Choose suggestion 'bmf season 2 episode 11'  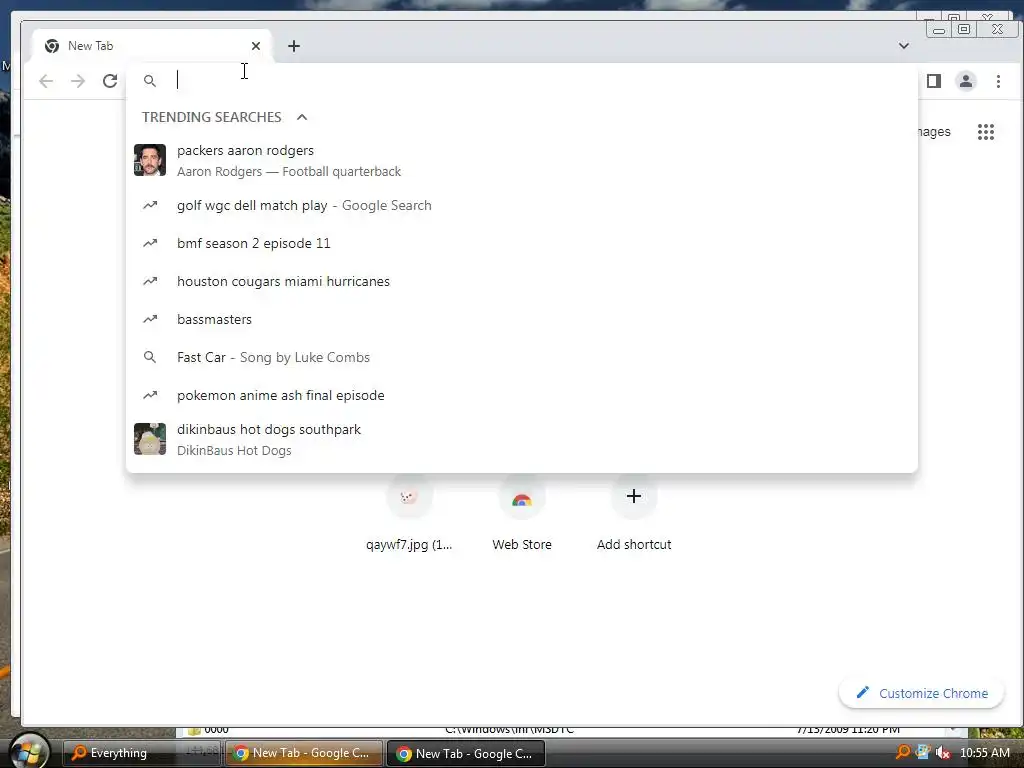tap(521, 243)
